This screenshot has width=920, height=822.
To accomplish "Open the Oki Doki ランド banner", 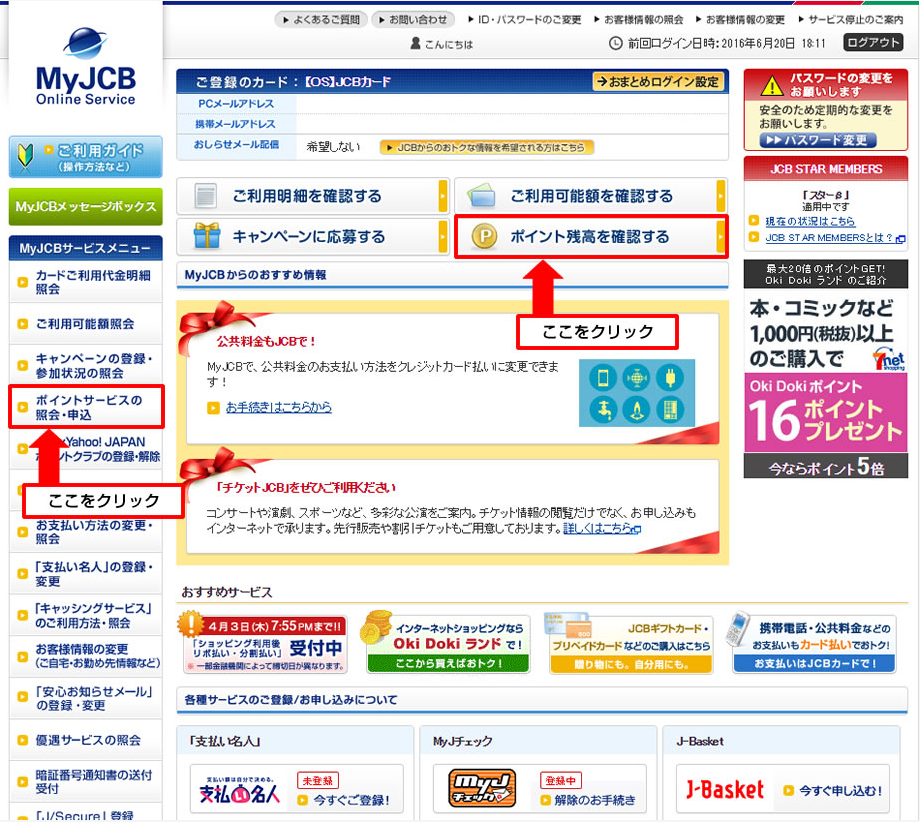I will pos(447,643).
